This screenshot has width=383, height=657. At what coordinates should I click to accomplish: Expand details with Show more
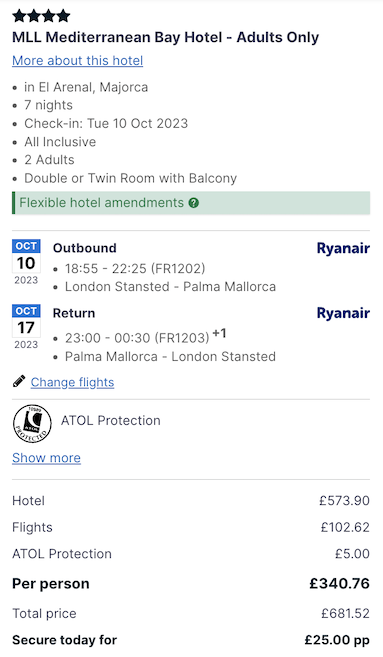47,458
